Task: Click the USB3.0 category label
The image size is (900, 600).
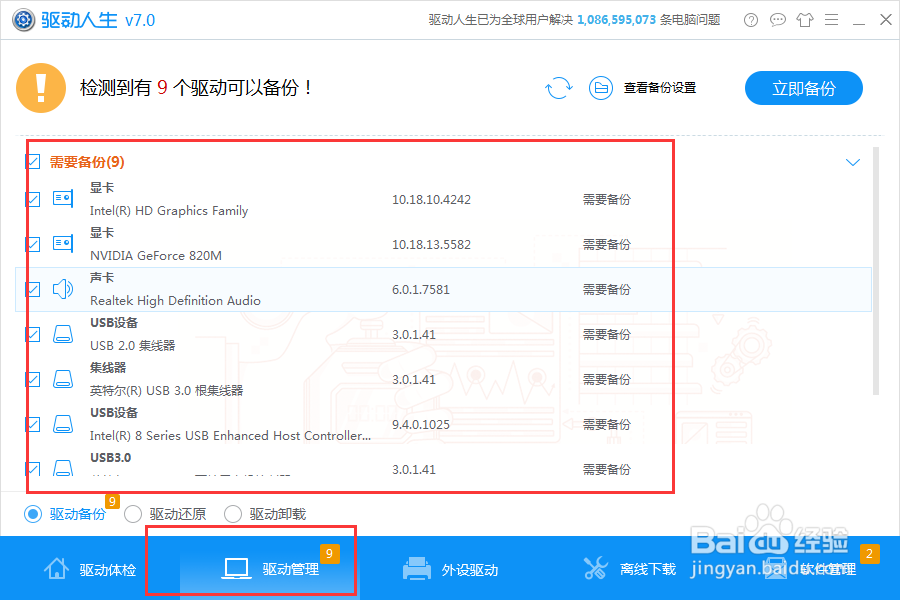Action: click(x=111, y=458)
